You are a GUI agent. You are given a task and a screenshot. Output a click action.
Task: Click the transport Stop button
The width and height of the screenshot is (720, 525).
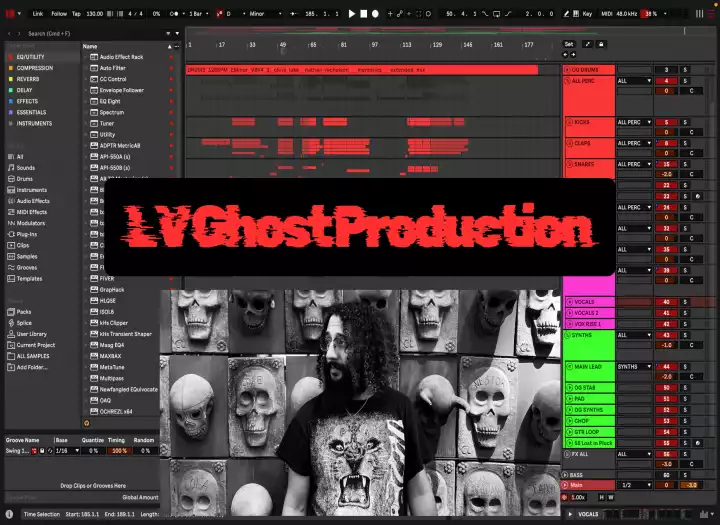point(363,14)
